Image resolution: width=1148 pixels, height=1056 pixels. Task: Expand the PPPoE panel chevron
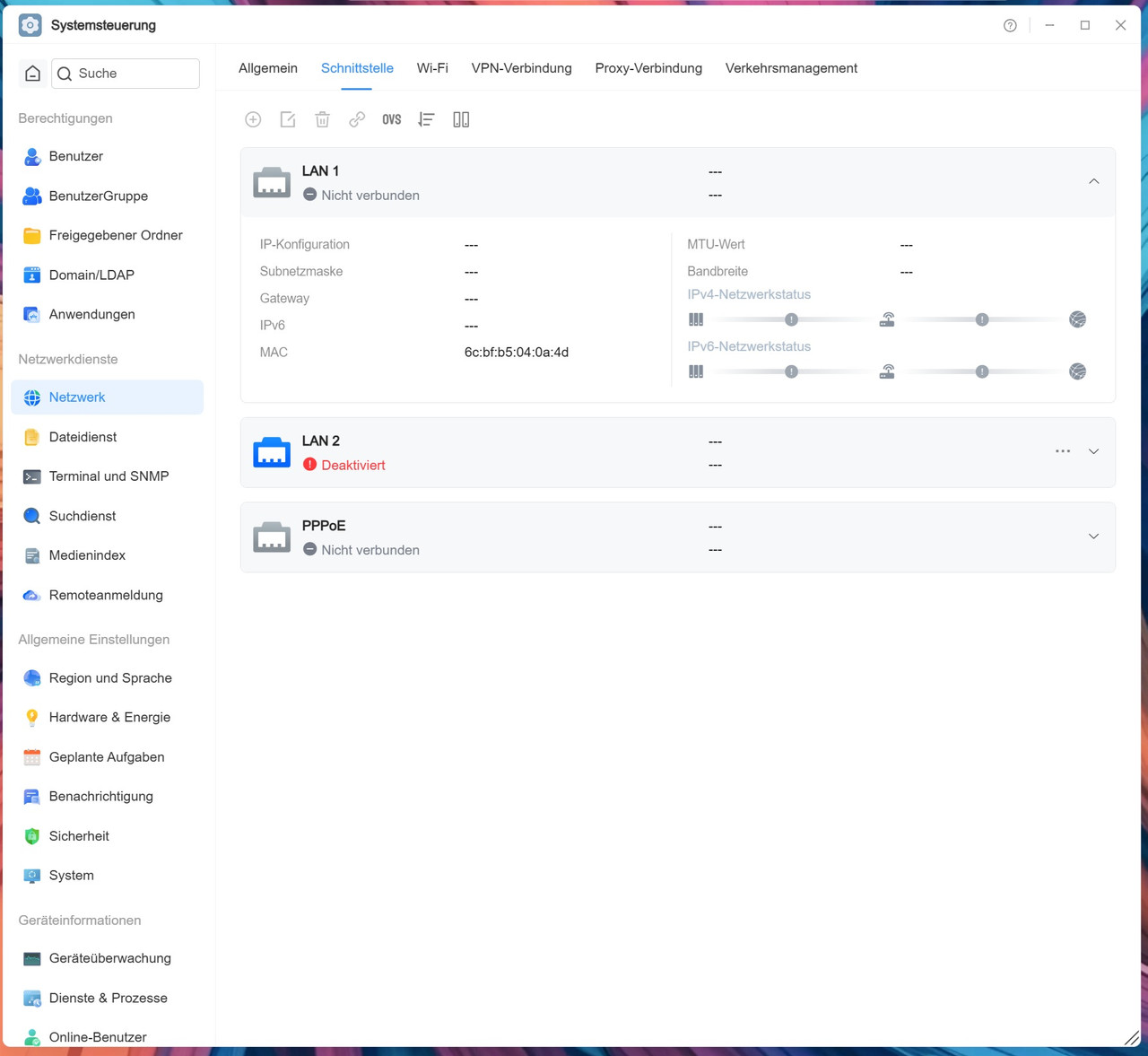click(x=1094, y=537)
